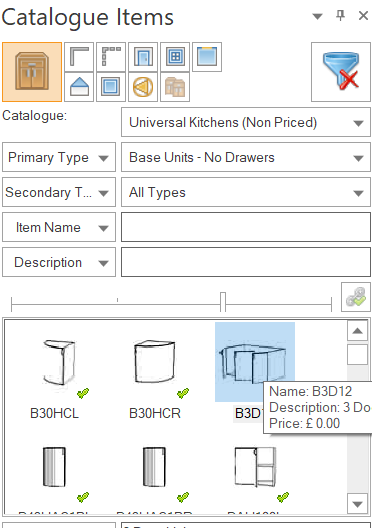
Task: Click the L-shaped corner worktop icon
Action: [79, 57]
